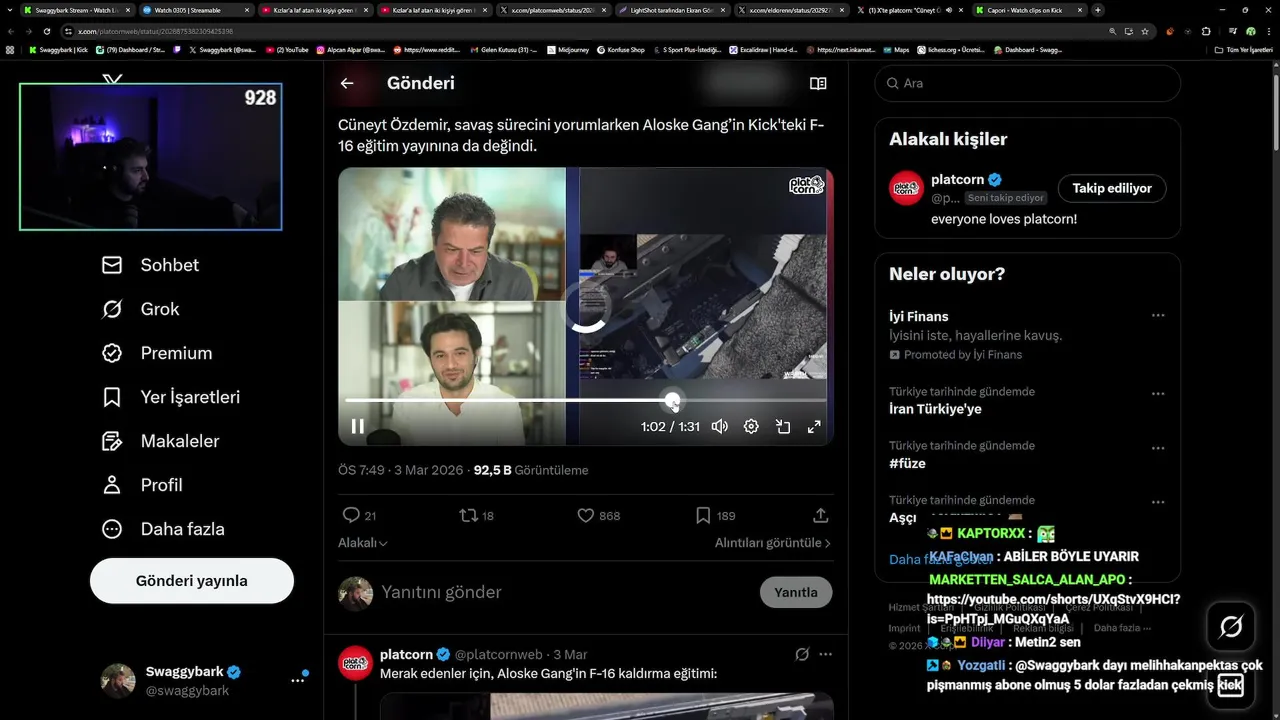Open a new browser tab
This screenshot has height=720, width=1280.
pos(1098,10)
